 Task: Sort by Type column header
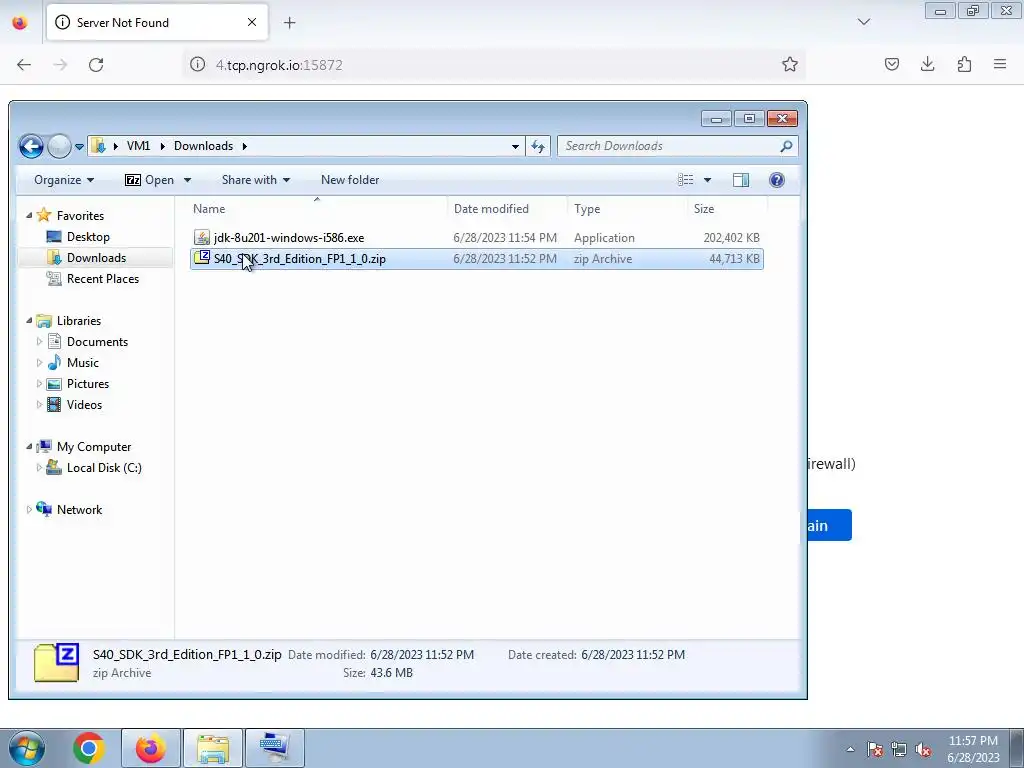pyautogui.click(x=627, y=208)
